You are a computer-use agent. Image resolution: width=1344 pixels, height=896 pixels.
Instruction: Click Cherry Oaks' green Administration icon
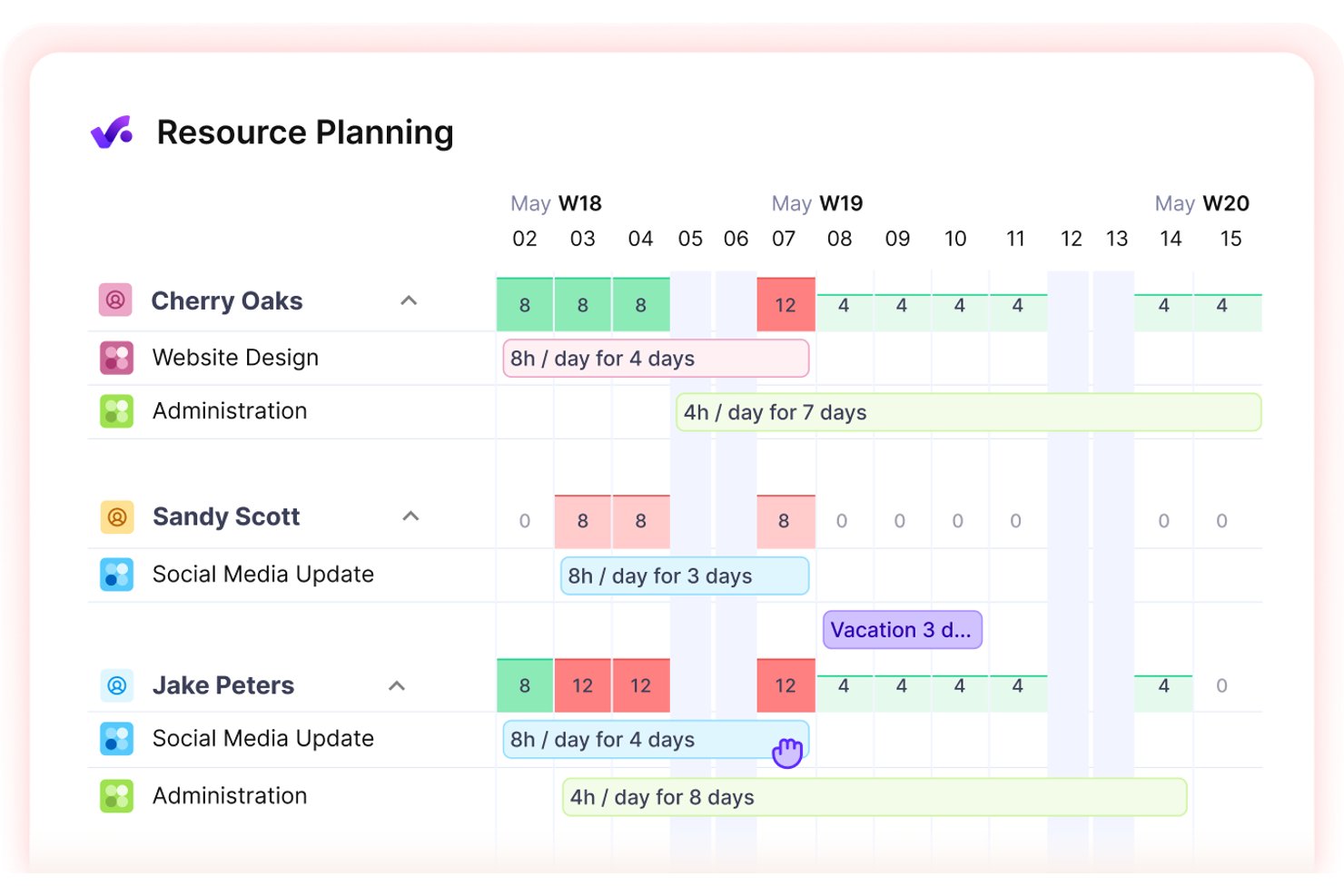pos(116,411)
